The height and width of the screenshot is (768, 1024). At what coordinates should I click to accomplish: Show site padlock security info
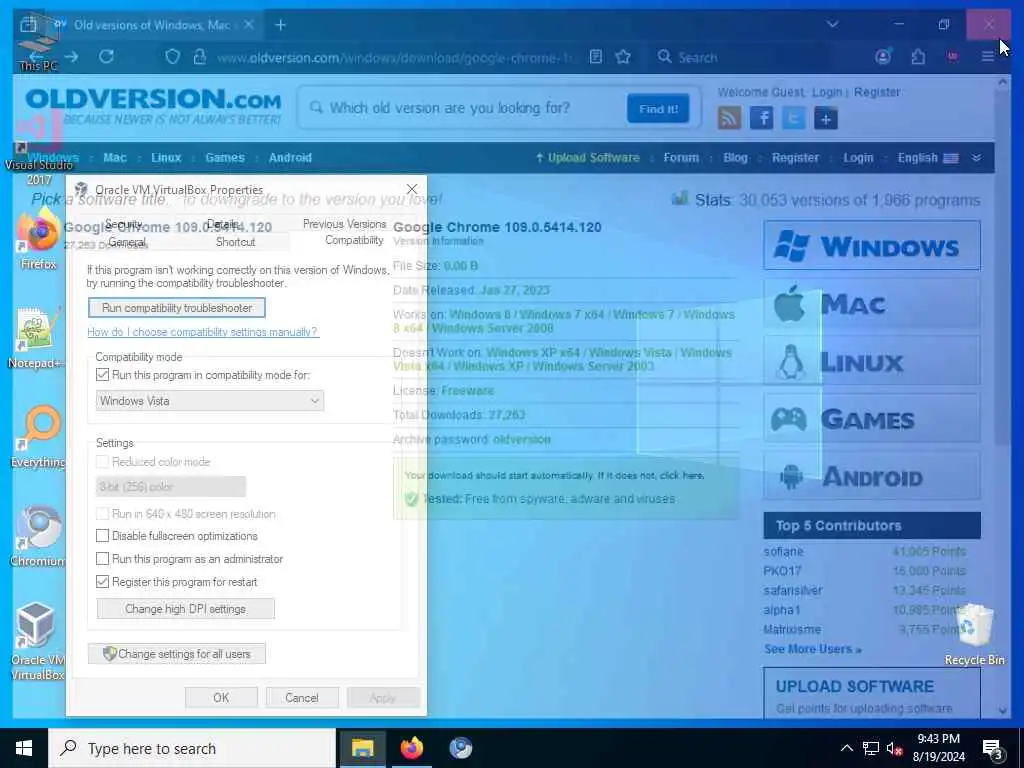(x=200, y=57)
